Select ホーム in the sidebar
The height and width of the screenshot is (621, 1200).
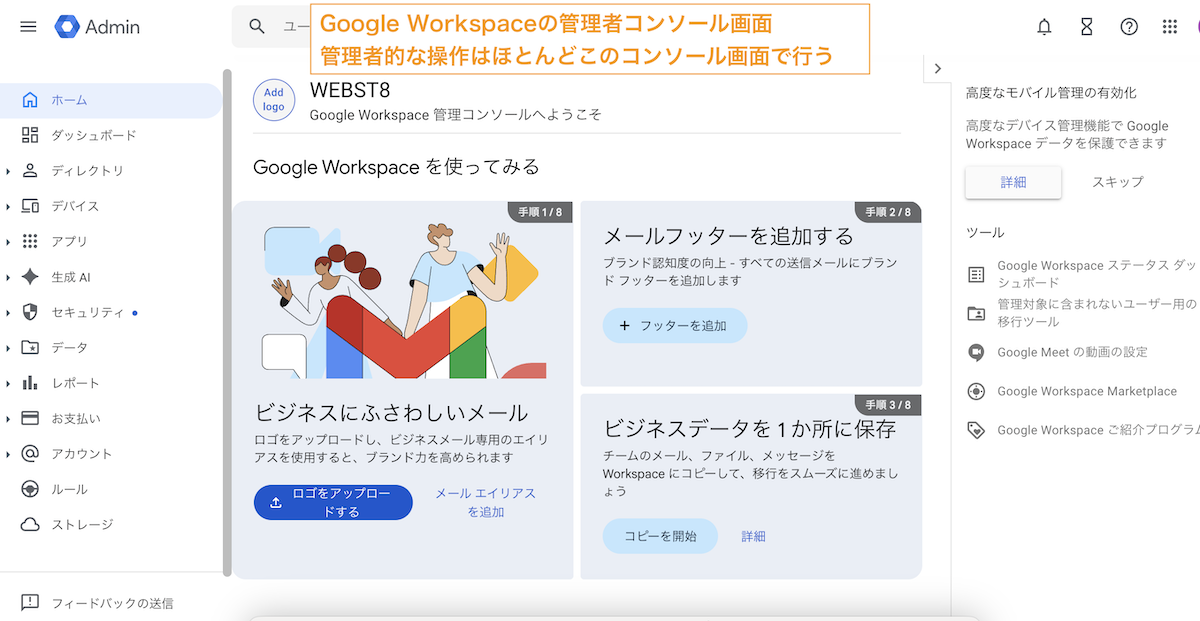click(x=111, y=100)
